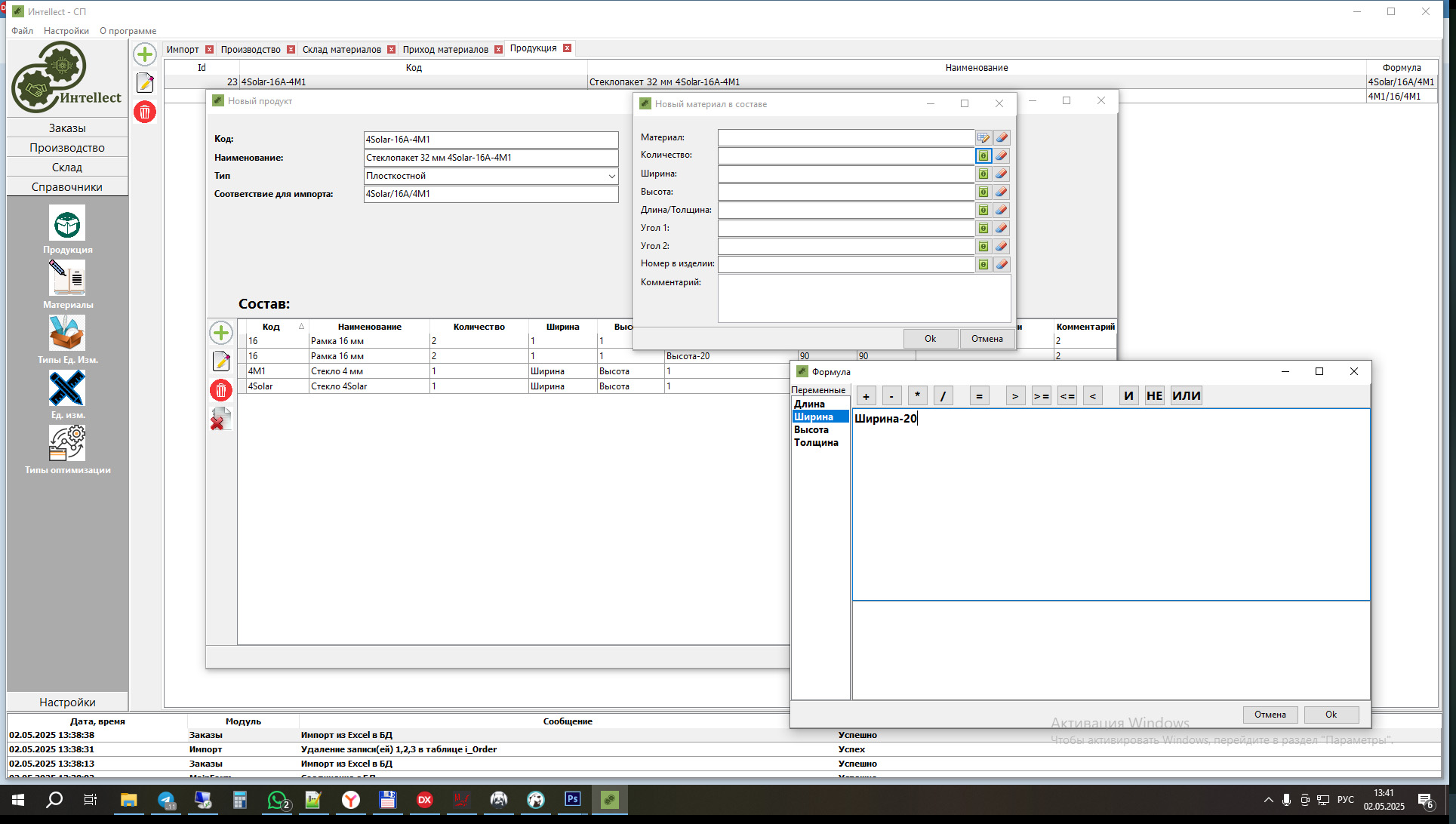Expand the Тип dropdown Плоскостной
The width and height of the screenshot is (1456, 824).
611,176
